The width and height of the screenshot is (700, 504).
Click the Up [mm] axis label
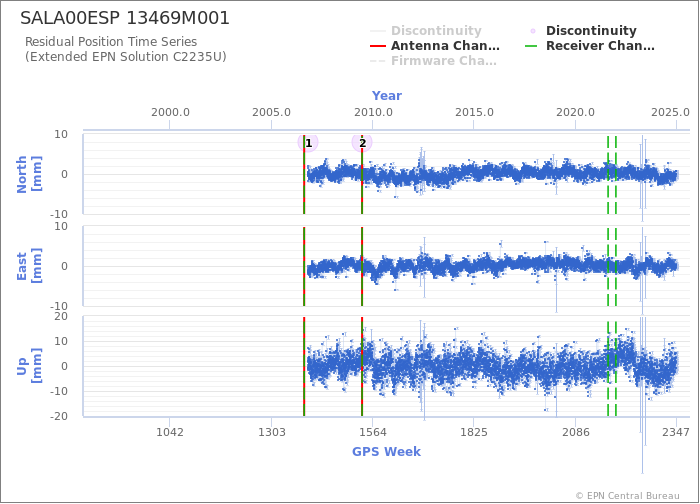(x=29, y=366)
